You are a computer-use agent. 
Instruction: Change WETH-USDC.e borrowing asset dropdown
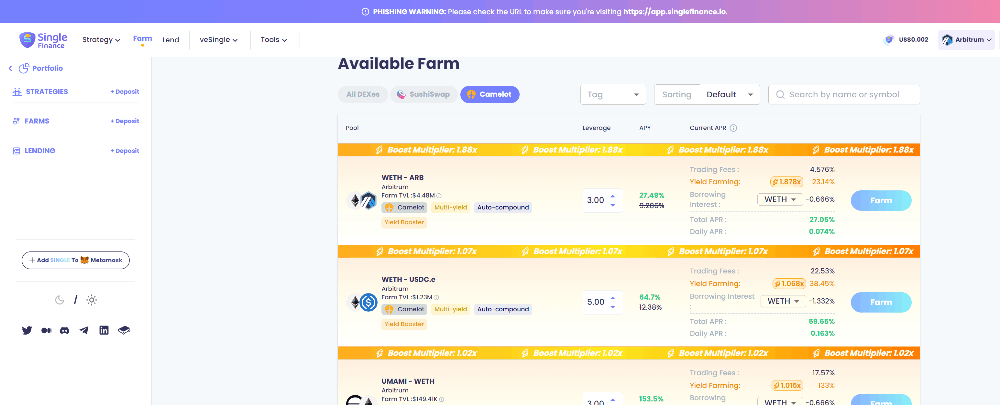pos(783,300)
